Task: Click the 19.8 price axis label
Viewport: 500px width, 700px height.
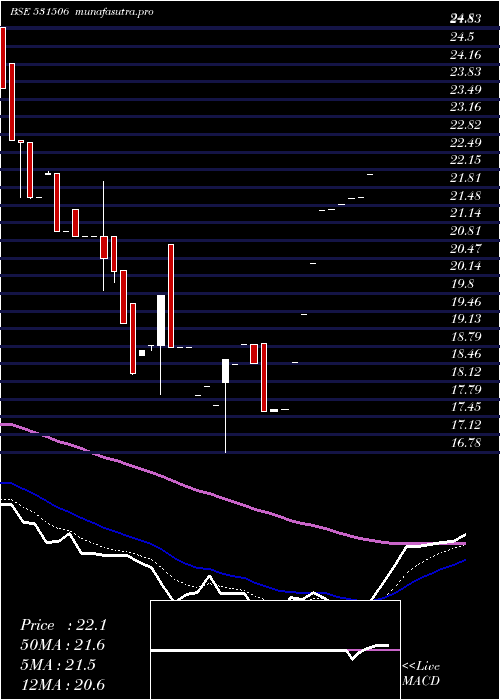Action: [462, 283]
